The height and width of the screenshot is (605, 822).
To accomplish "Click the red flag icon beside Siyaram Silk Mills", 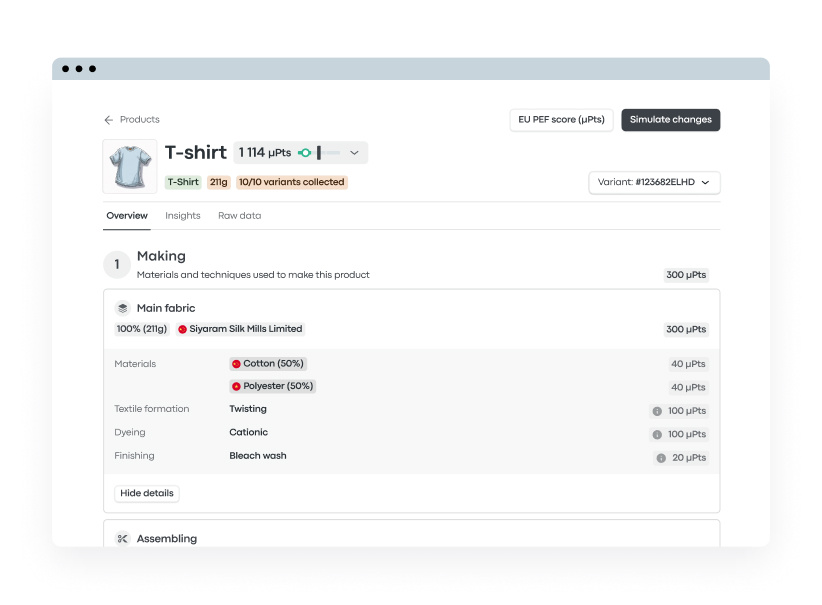I will (182, 329).
